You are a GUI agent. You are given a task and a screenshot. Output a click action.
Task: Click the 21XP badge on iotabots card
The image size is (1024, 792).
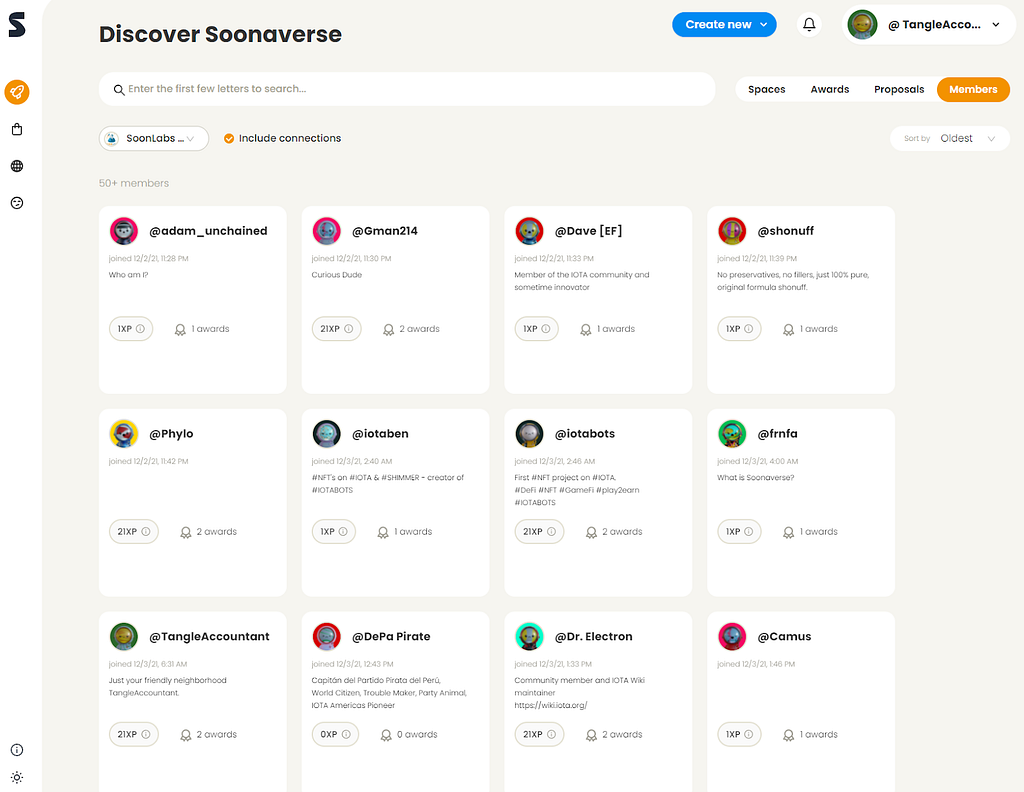pyautogui.click(x=539, y=531)
